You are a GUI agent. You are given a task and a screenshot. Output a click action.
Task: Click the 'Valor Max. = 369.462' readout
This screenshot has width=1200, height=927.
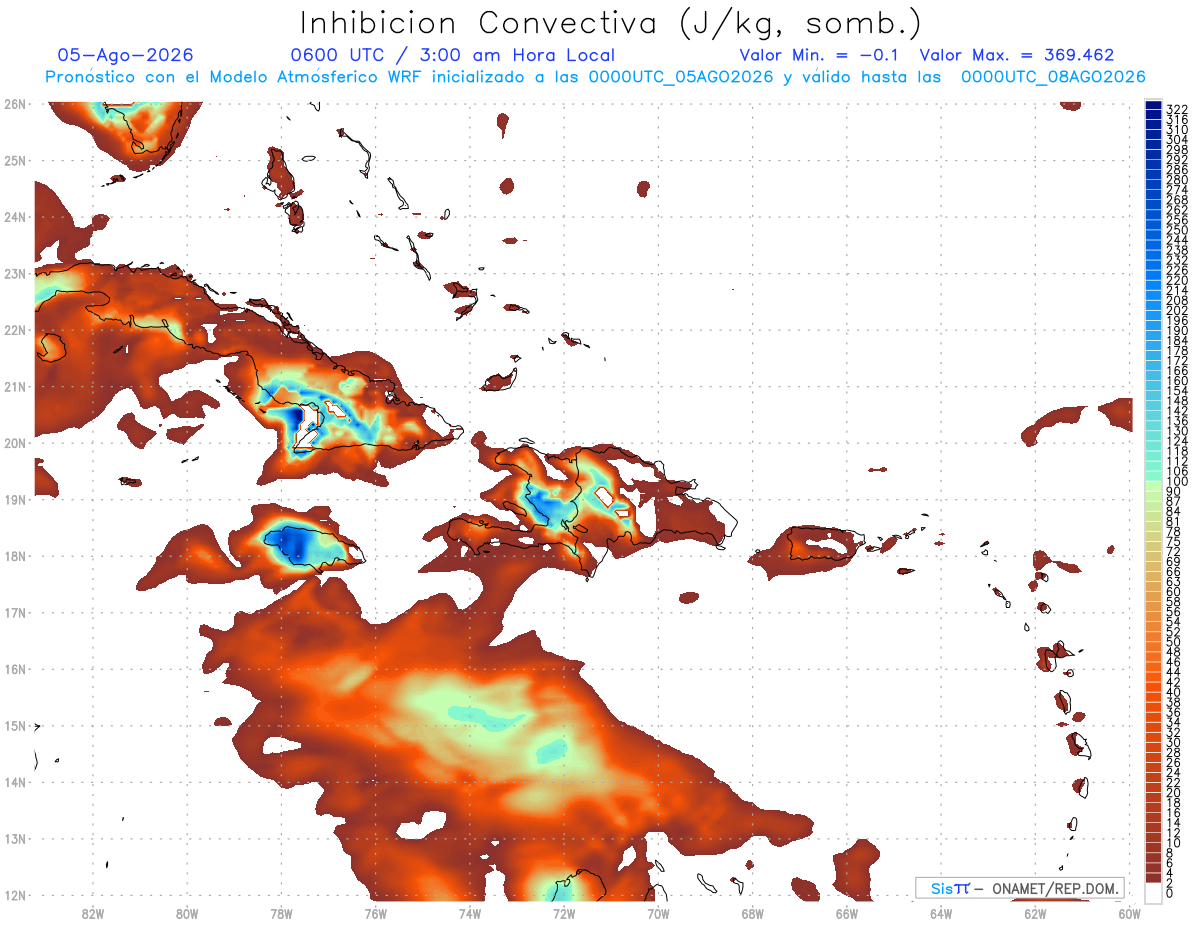coord(1017,55)
